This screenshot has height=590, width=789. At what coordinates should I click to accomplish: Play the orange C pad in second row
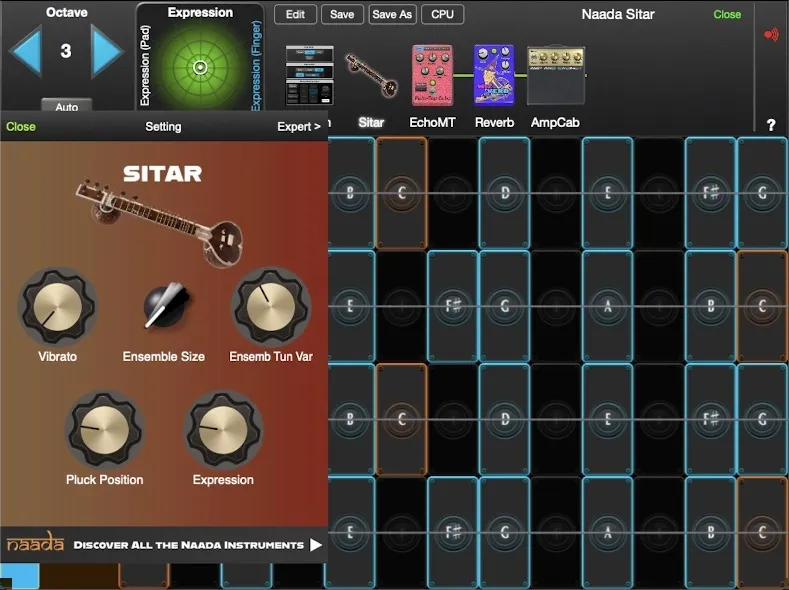click(762, 306)
